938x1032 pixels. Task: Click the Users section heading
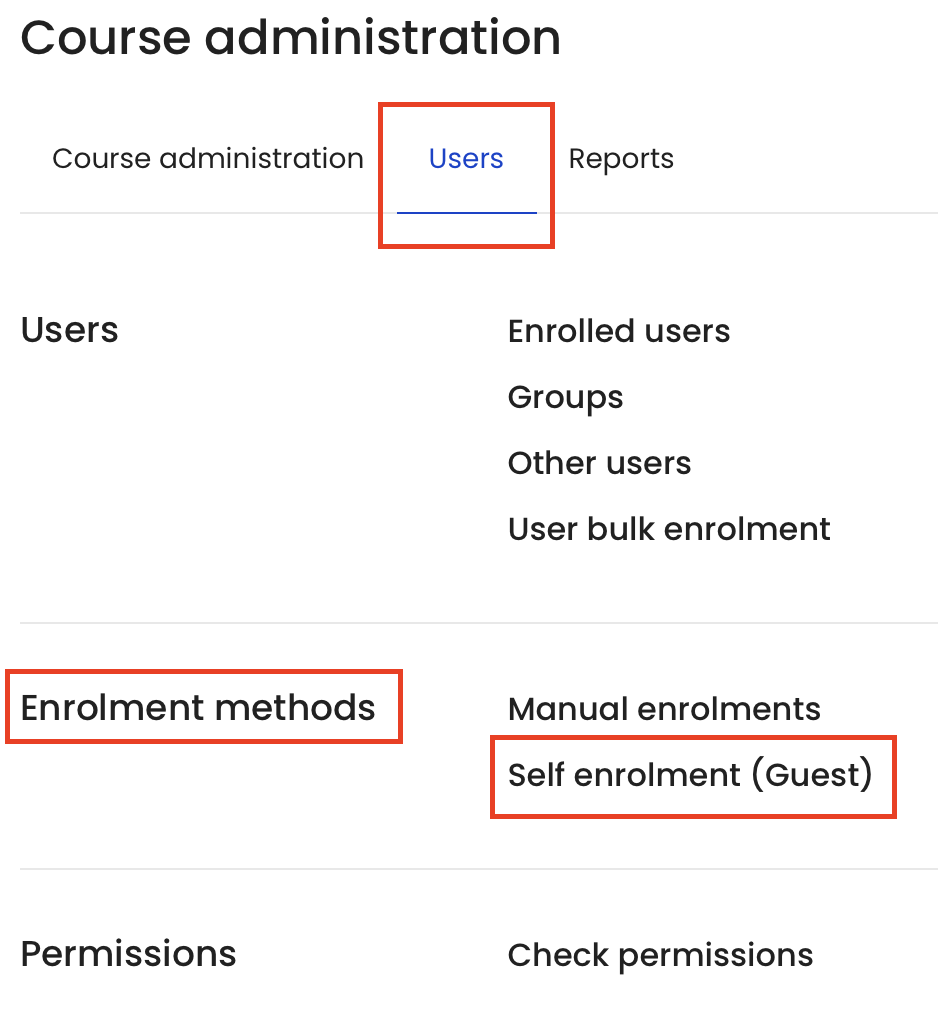pyautogui.click(x=70, y=329)
